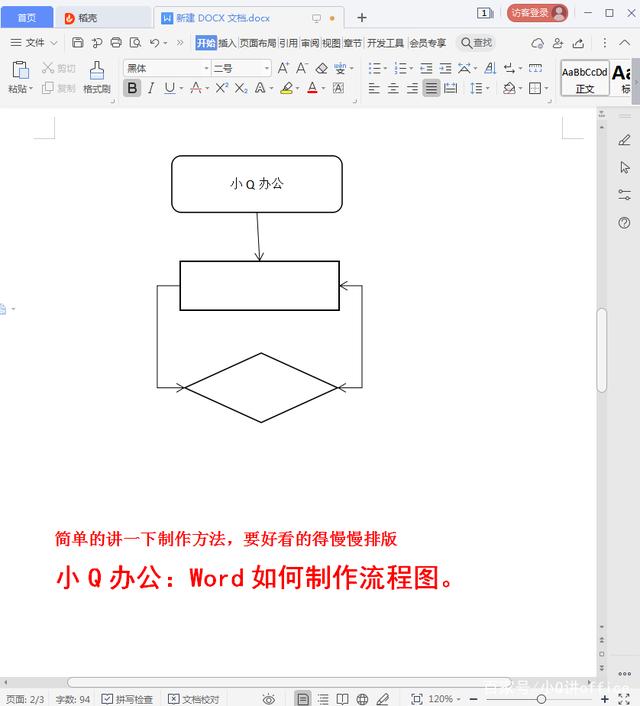Click 文档校对 in the status bar
Screen dimensions: 640x706
[194, 699]
